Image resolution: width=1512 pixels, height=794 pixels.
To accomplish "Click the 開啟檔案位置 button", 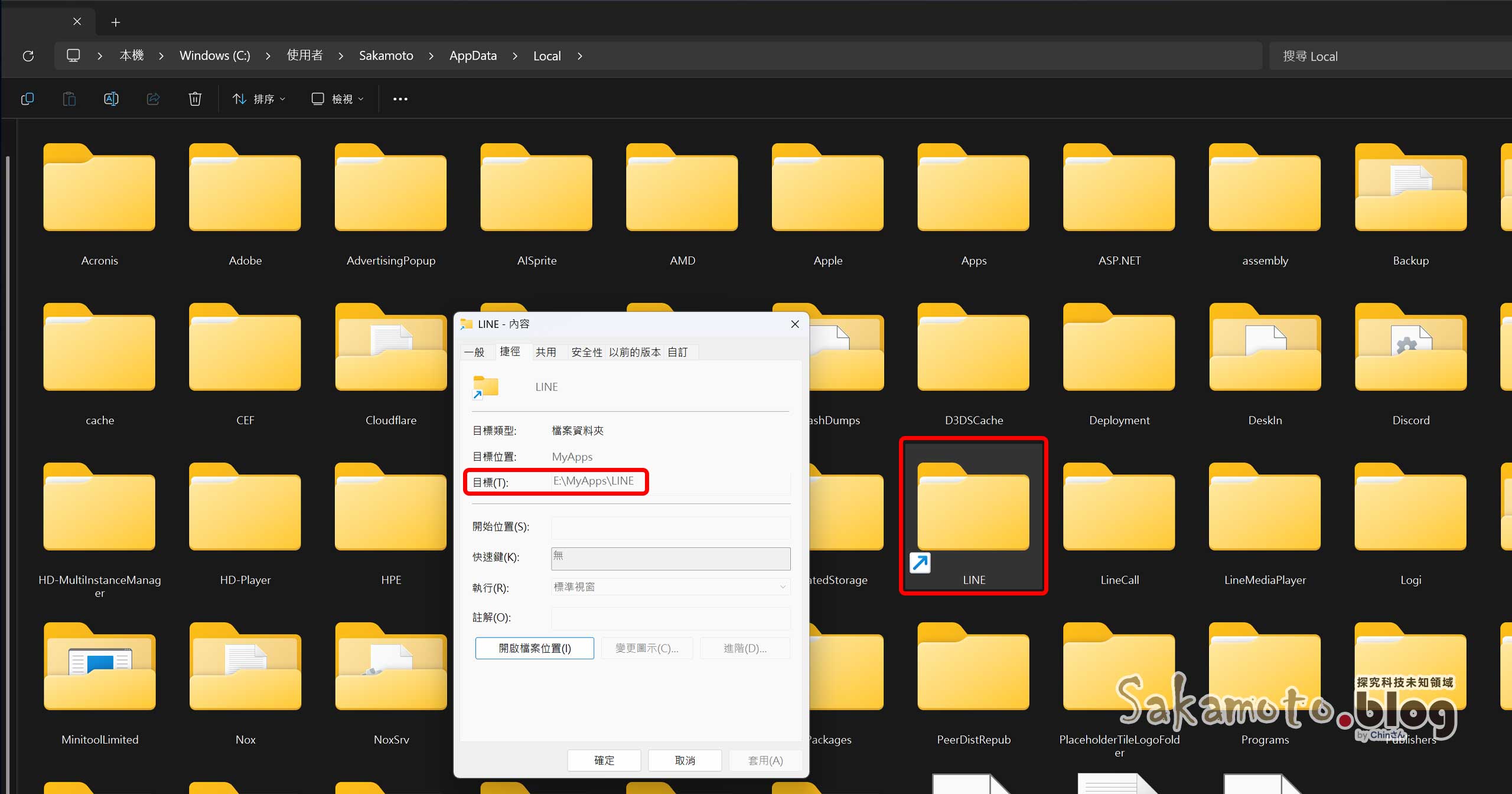I will coord(535,648).
